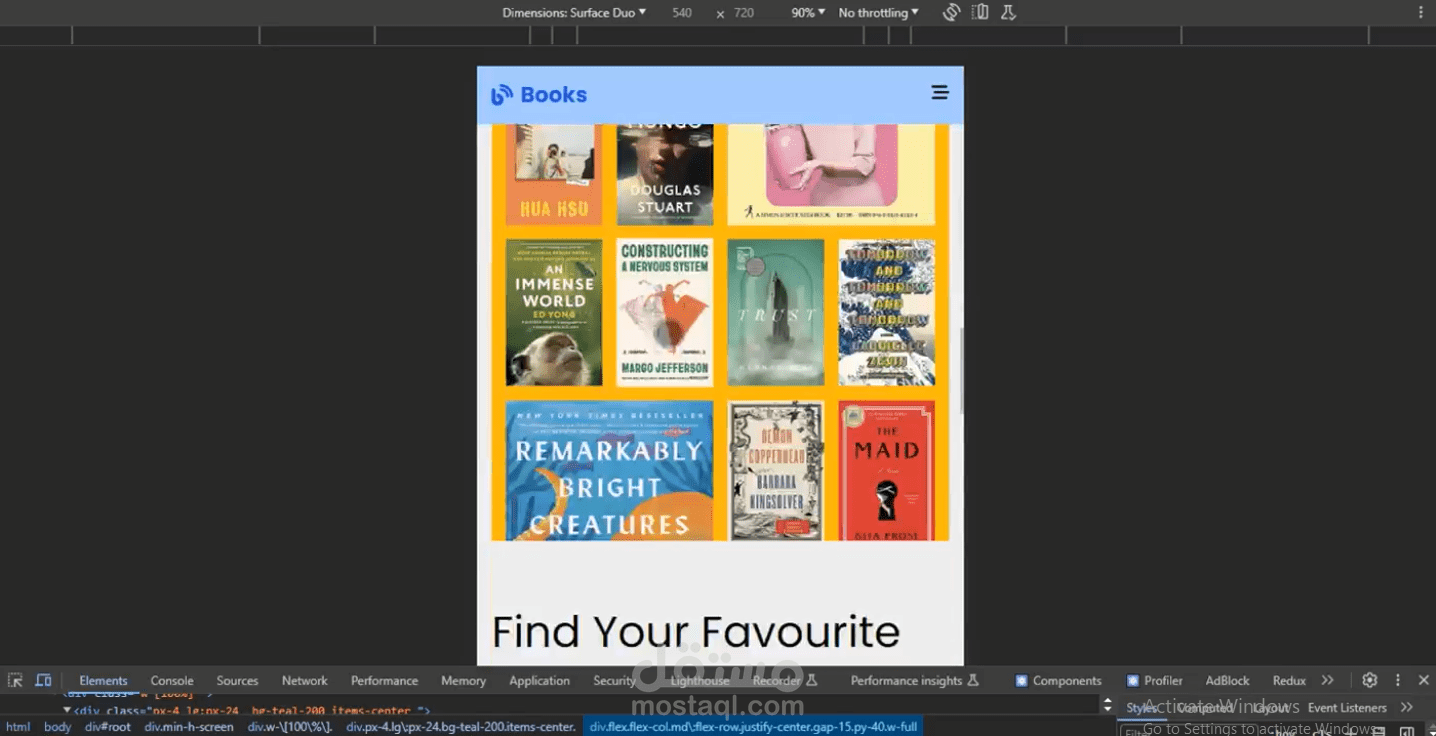Click the rotate device orientation icon
The height and width of the screenshot is (736, 1436).
951,13
